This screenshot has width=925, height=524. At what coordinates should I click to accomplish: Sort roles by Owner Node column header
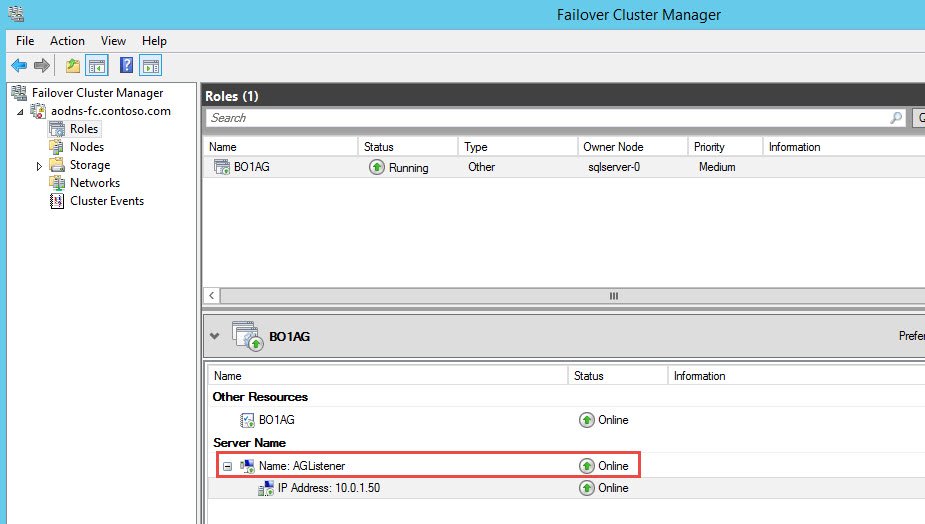632,147
